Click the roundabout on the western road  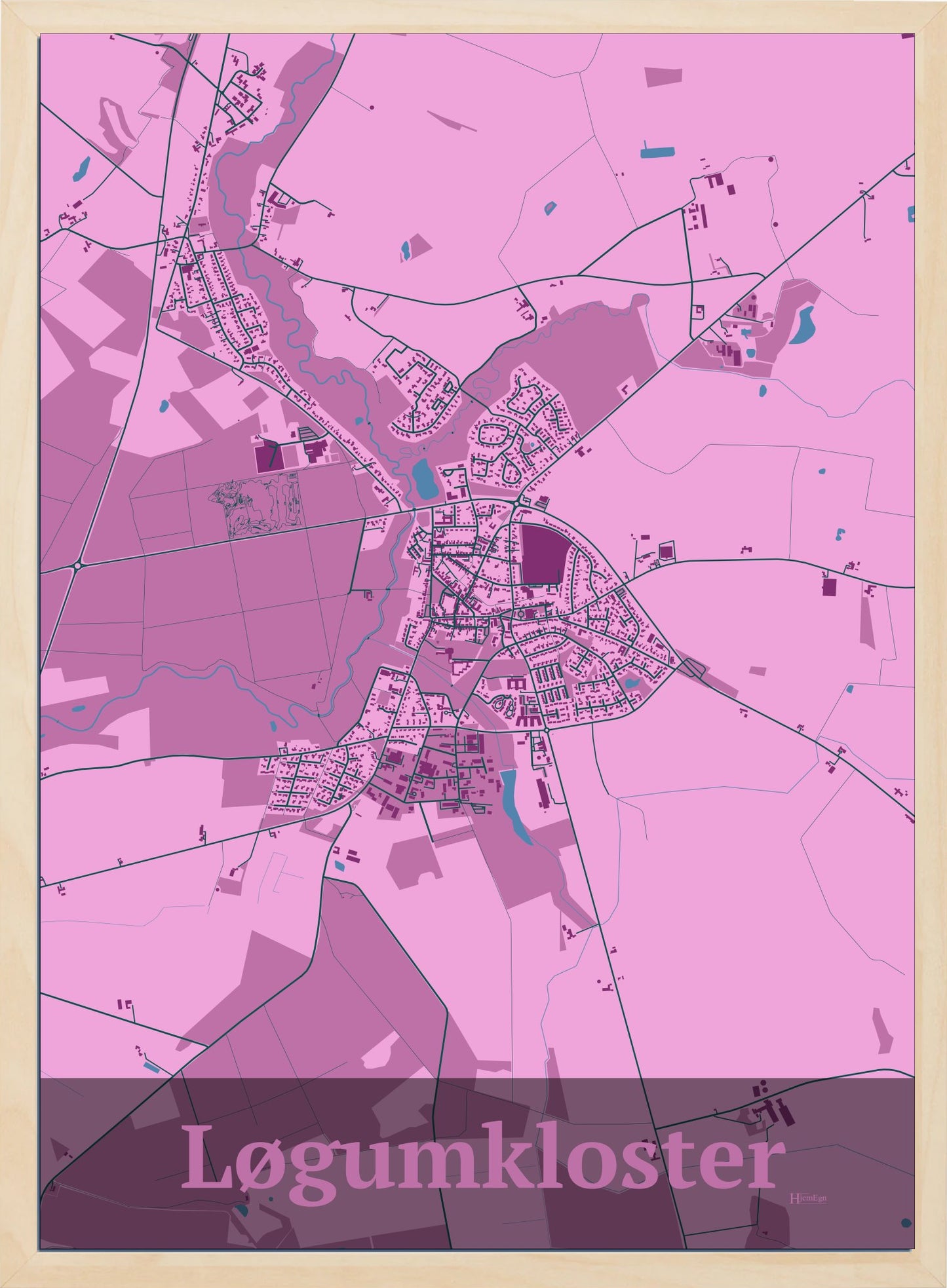[x=77, y=565]
